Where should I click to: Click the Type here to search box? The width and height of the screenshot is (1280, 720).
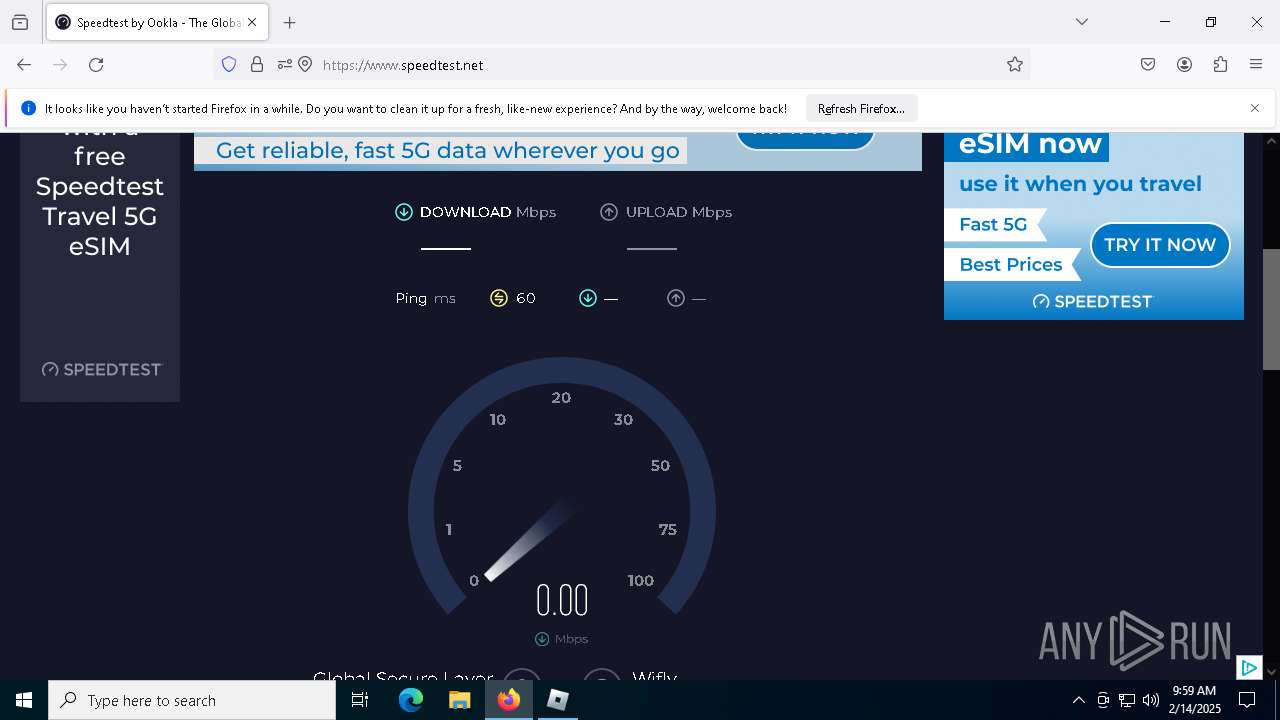[192, 700]
